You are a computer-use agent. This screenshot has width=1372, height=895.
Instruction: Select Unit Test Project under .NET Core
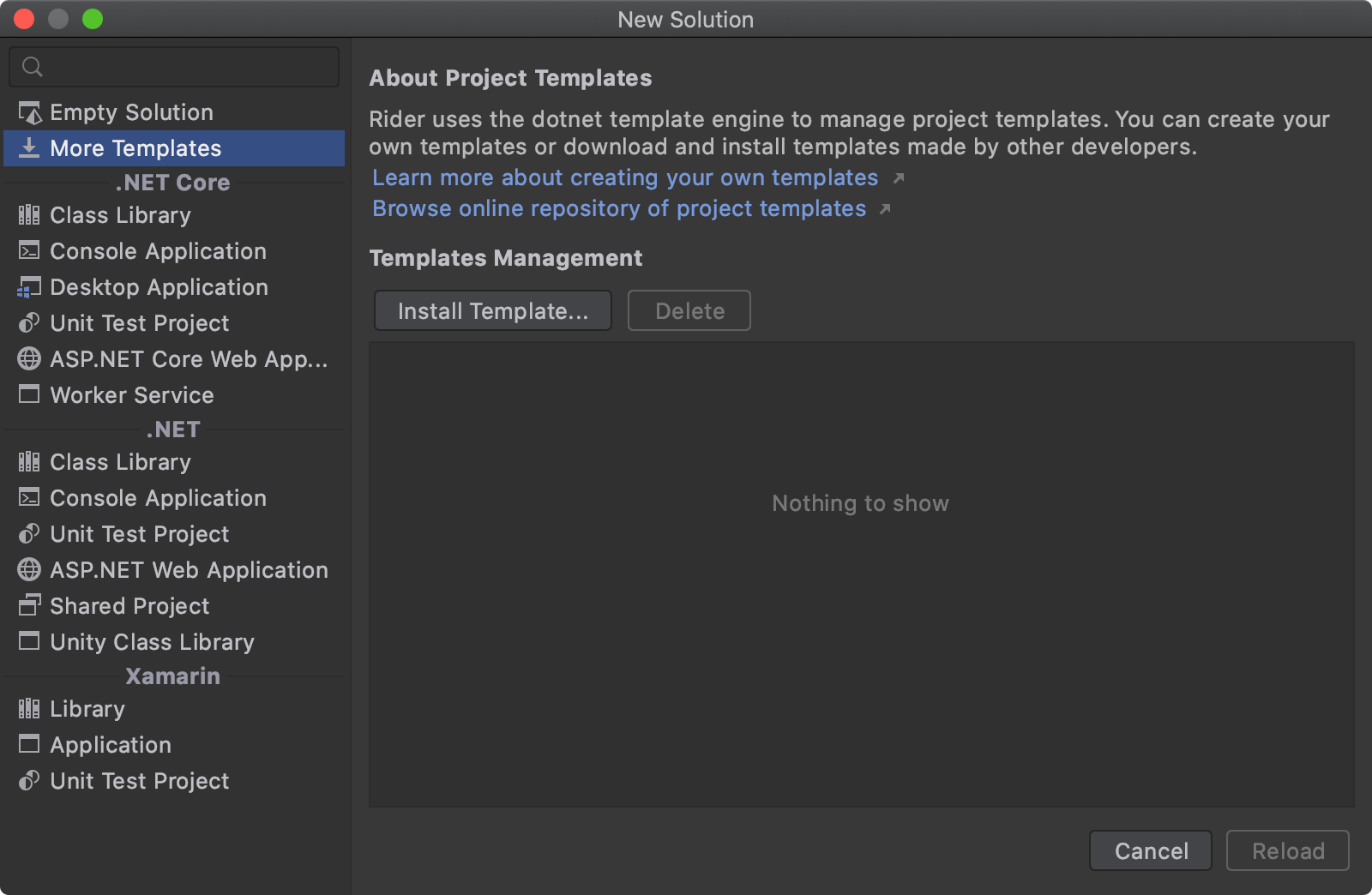(x=174, y=323)
